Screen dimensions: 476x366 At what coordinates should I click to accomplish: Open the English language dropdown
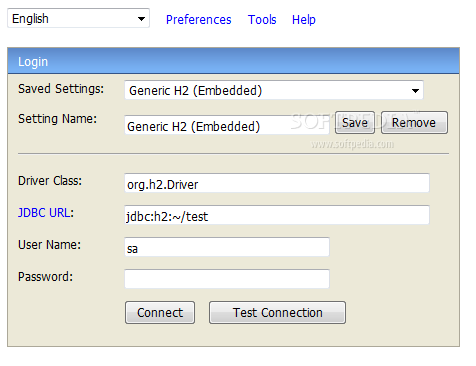coord(78,18)
